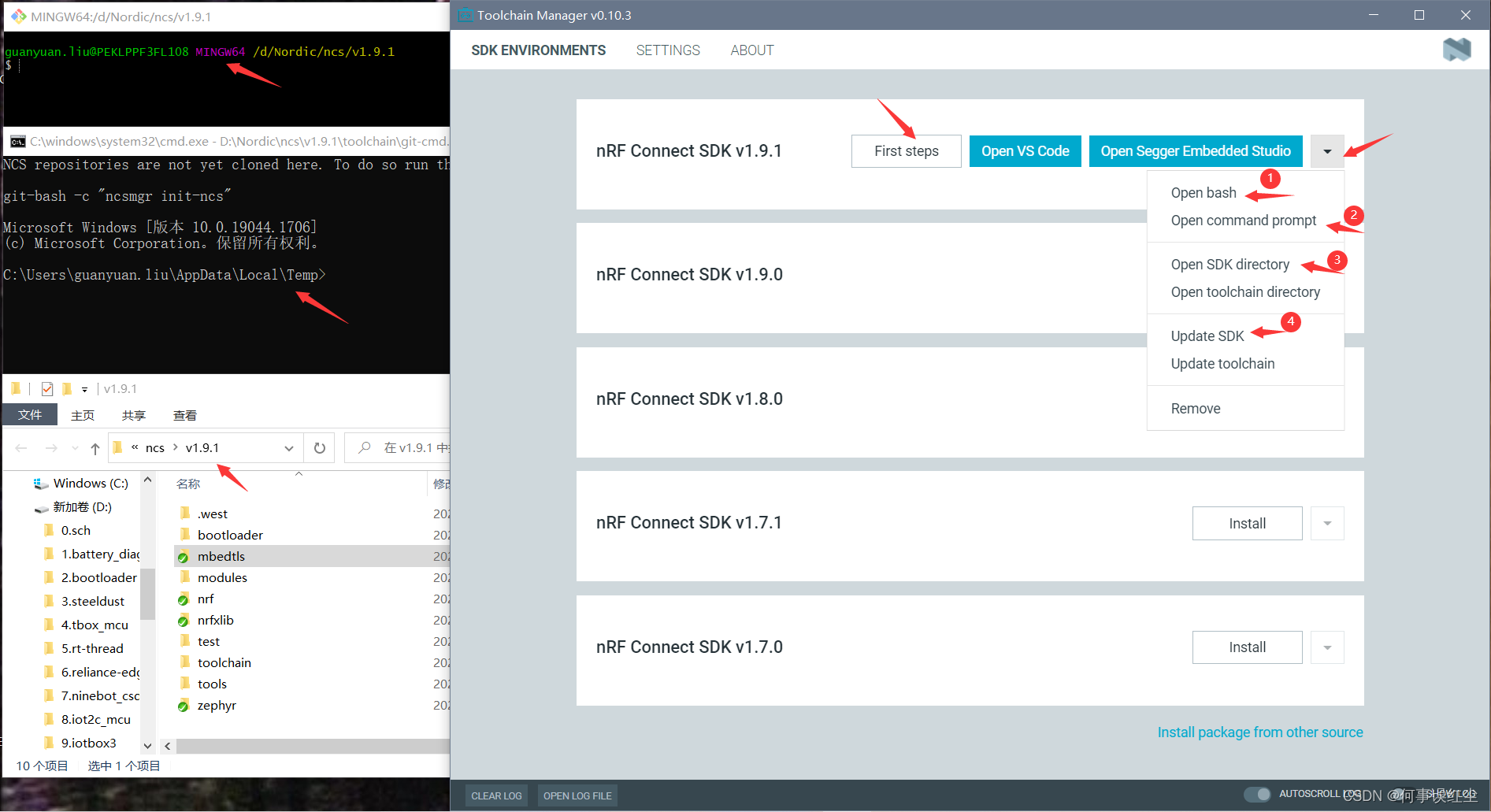1491x812 pixels.
Task: Click the mbedtls folder's green-check icon
Action: [x=184, y=556]
